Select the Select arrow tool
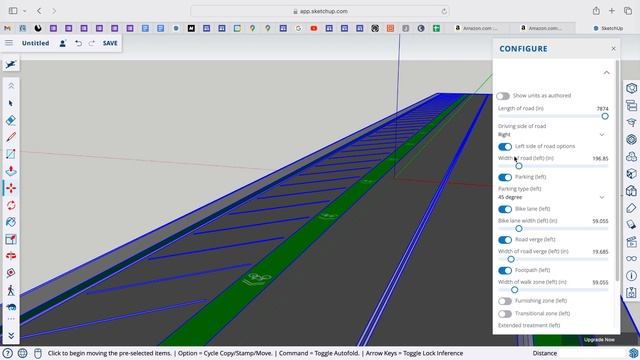 [x=11, y=103]
